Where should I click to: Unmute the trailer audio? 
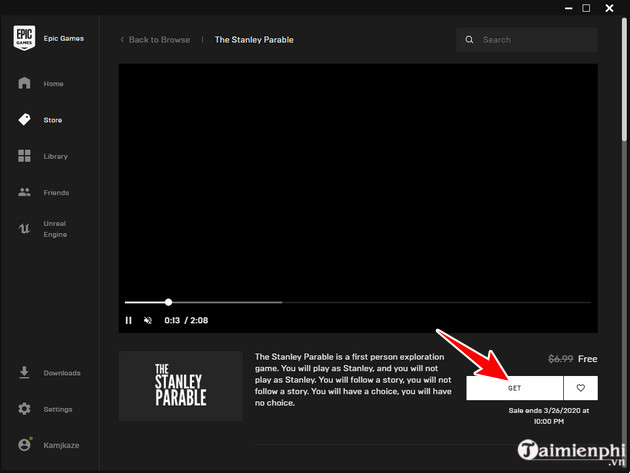[148, 320]
